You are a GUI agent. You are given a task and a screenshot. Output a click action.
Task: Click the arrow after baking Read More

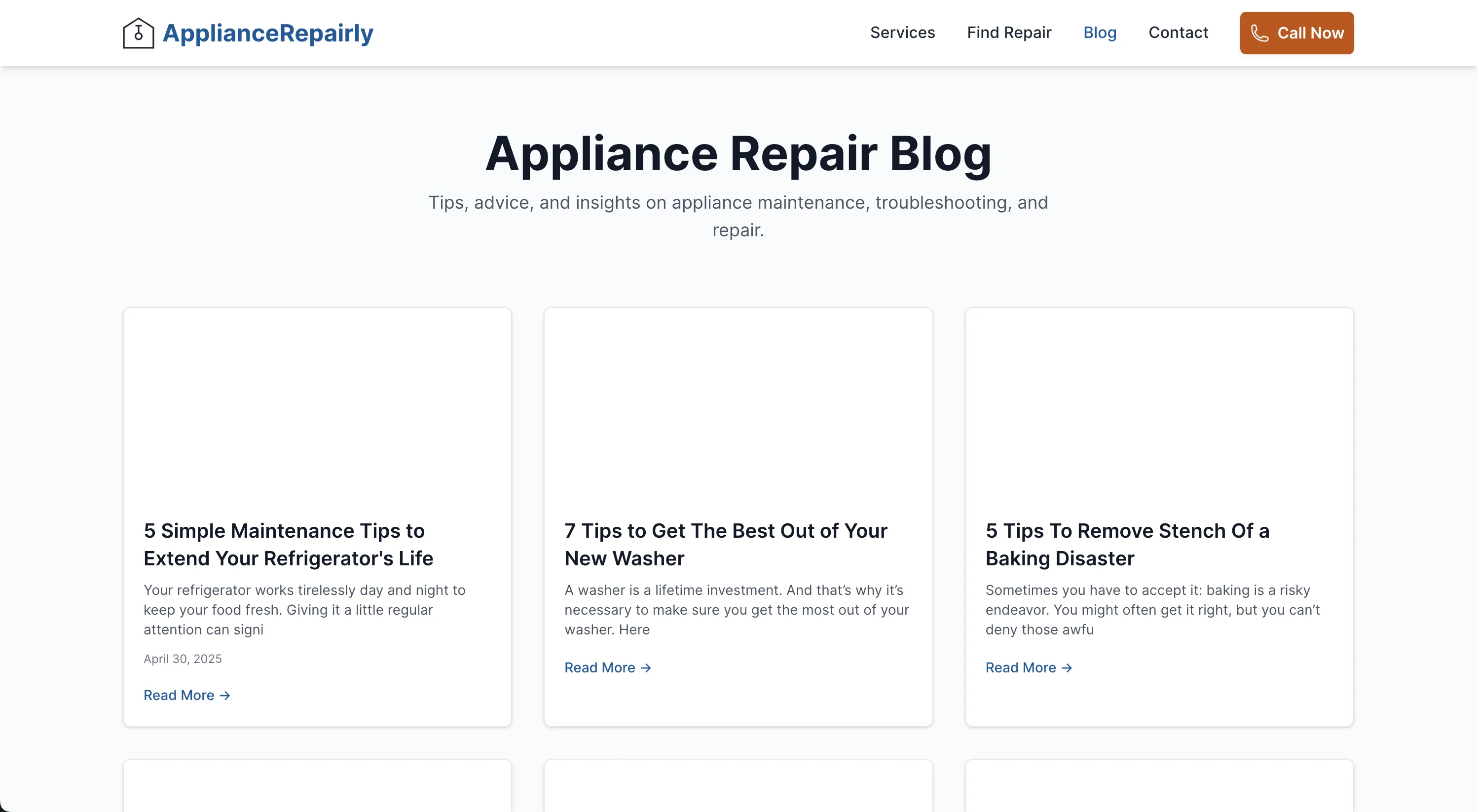click(x=1067, y=668)
